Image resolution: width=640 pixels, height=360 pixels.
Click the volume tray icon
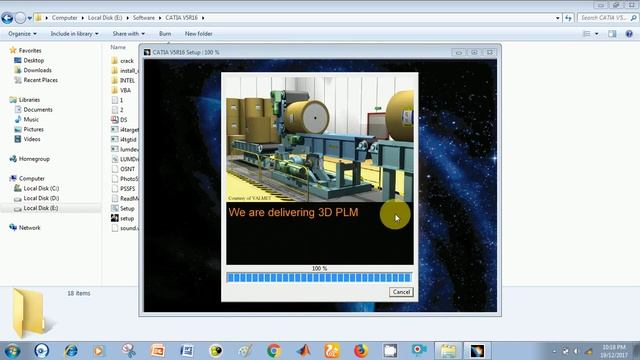coord(576,351)
